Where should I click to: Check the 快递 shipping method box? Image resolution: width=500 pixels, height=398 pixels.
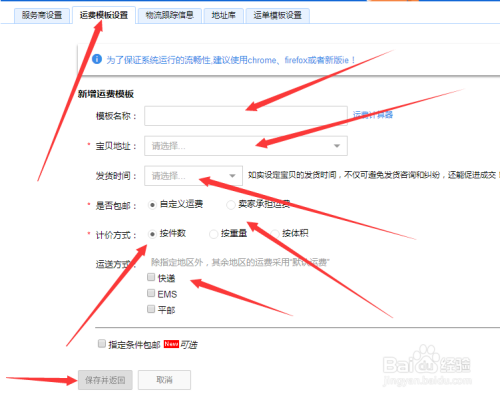click(x=151, y=277)
